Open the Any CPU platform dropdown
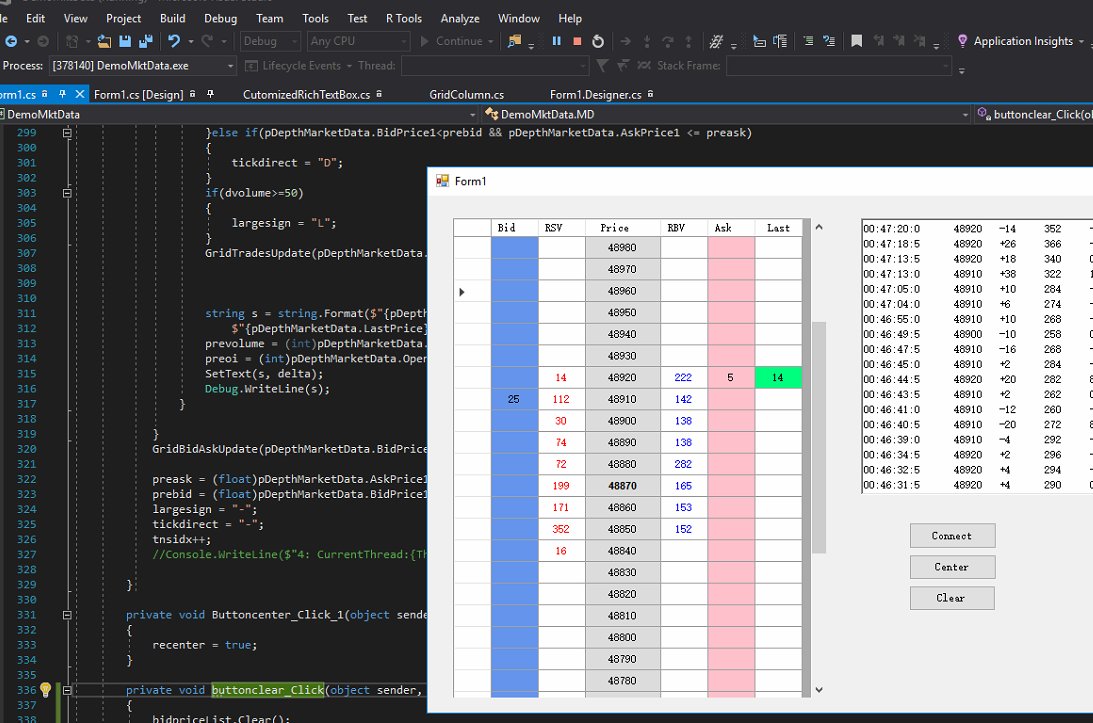The height and width of the screenshot is (723, 1093). click(x=406, y=41)
